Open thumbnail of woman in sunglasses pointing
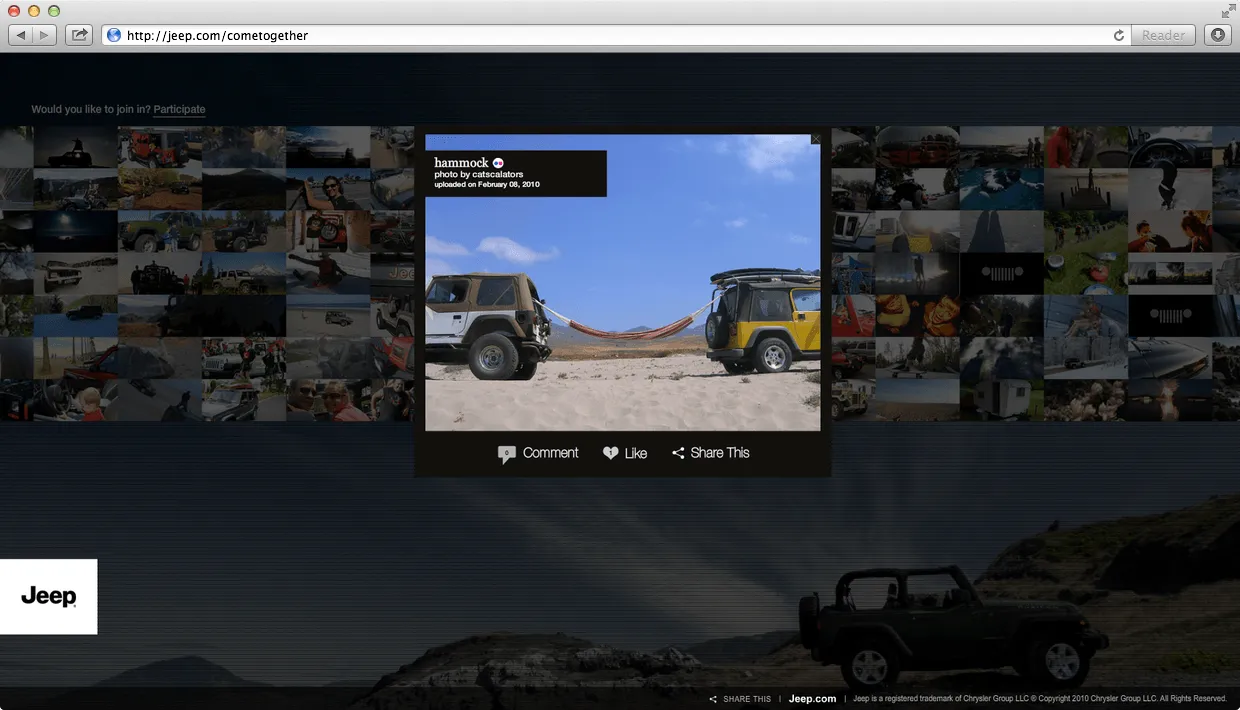 tap(328, 189)
